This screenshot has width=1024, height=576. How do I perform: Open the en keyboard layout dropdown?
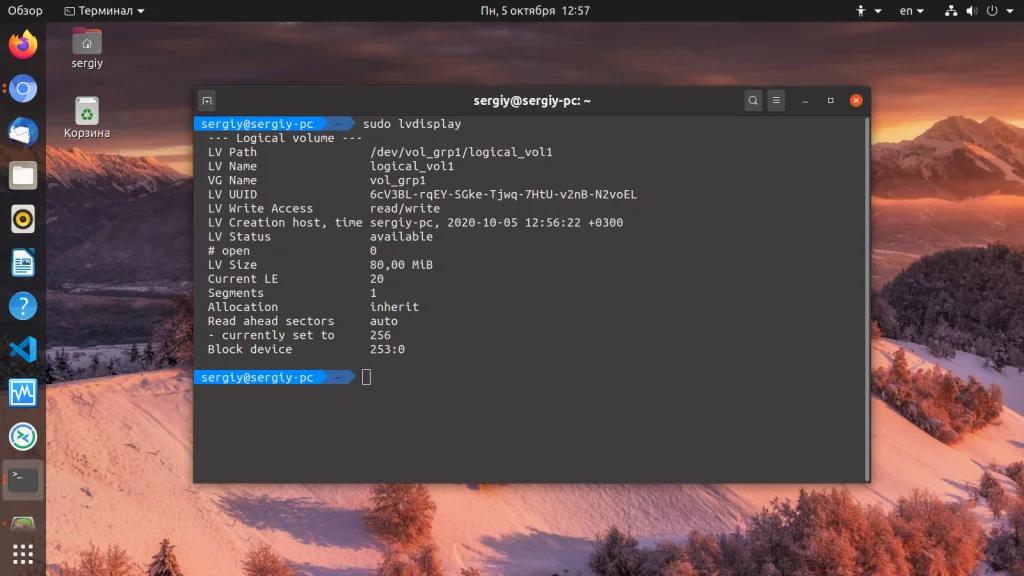tap(912, 10)
